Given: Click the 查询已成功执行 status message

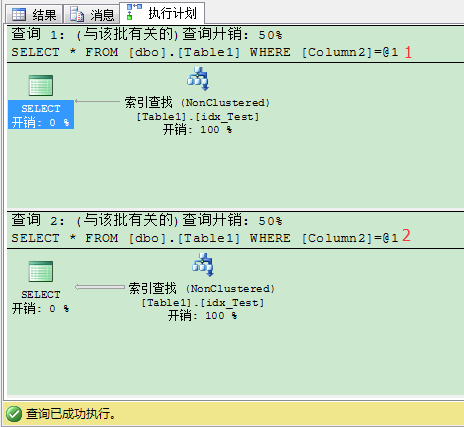Looking at the screenshot, I should click(x=71, y=414).
